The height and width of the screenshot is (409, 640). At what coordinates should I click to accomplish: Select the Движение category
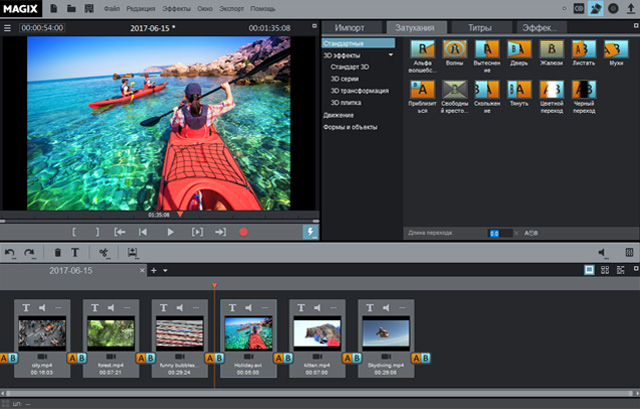tap(338, 115)
